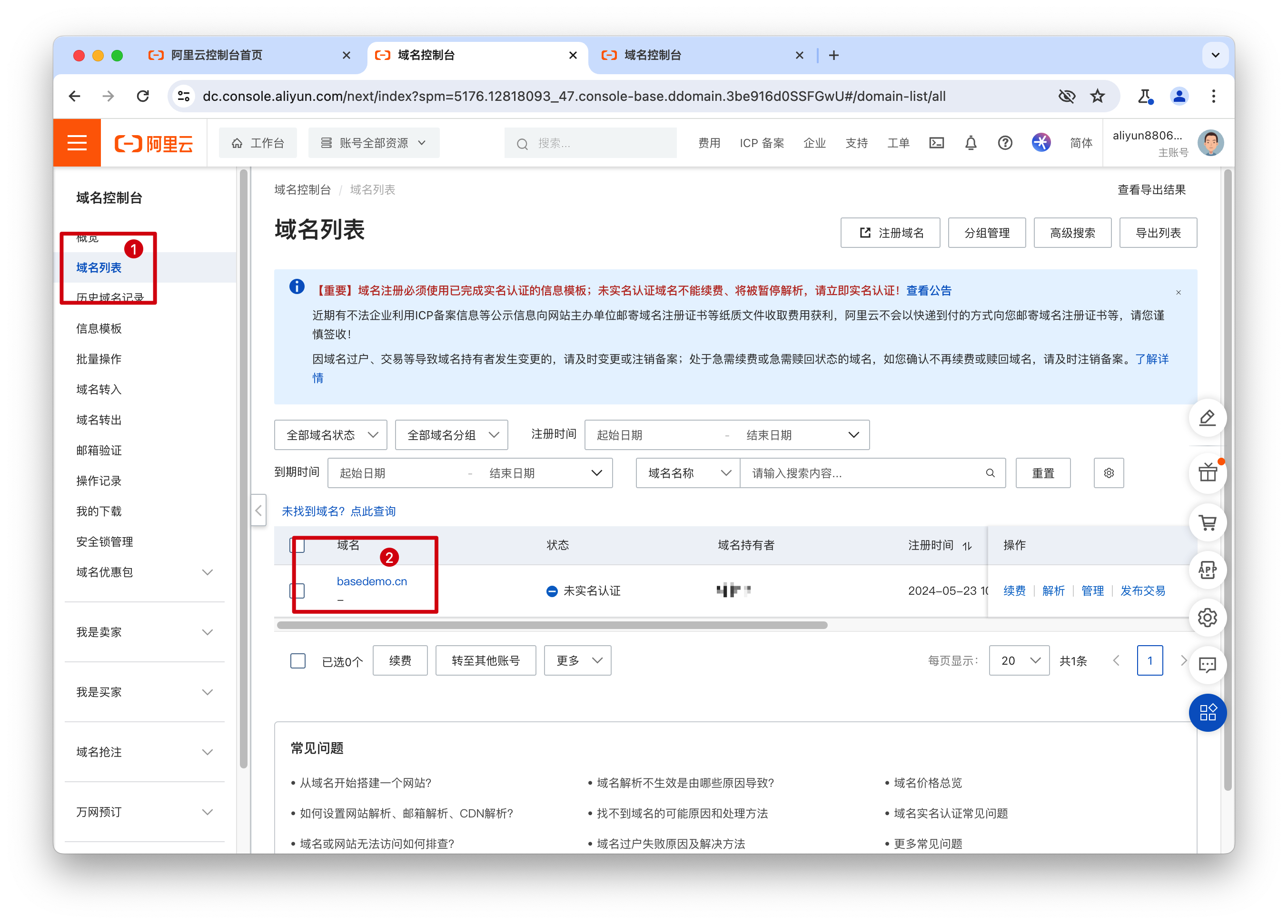
Task: Click the 高级搜索 button
Action: pos(1072,233)
